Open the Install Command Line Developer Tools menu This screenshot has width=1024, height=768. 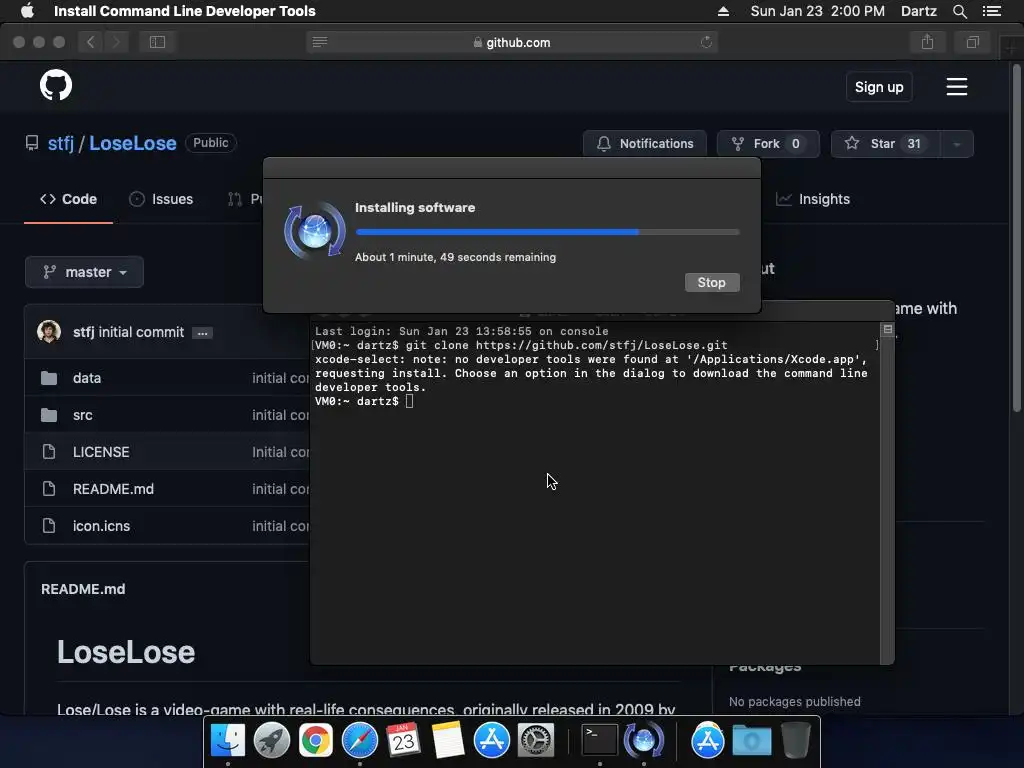(184, 11)
